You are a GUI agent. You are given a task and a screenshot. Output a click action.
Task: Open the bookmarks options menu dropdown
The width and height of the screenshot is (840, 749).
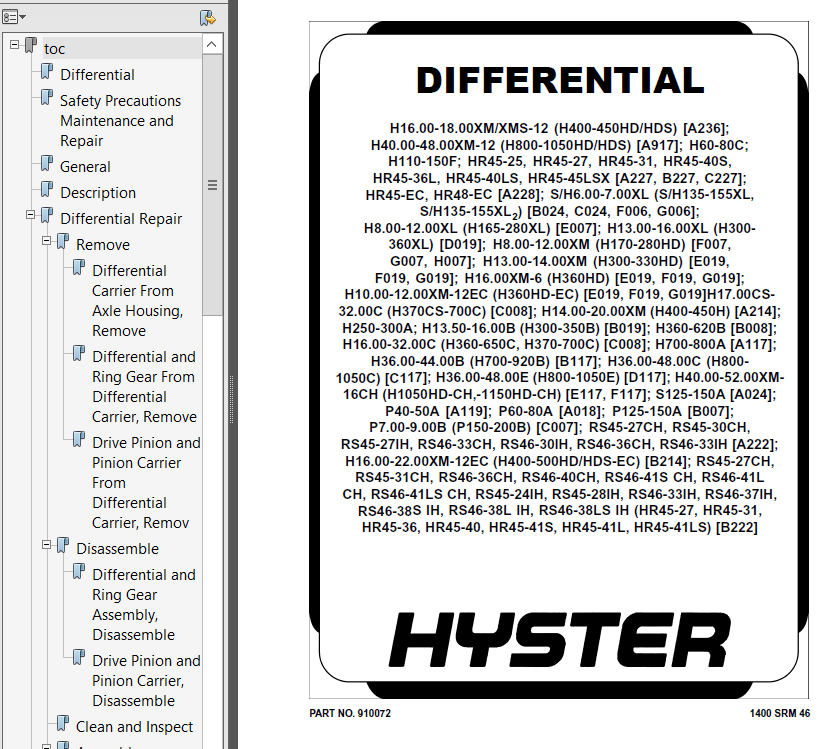tap(14, 17)
